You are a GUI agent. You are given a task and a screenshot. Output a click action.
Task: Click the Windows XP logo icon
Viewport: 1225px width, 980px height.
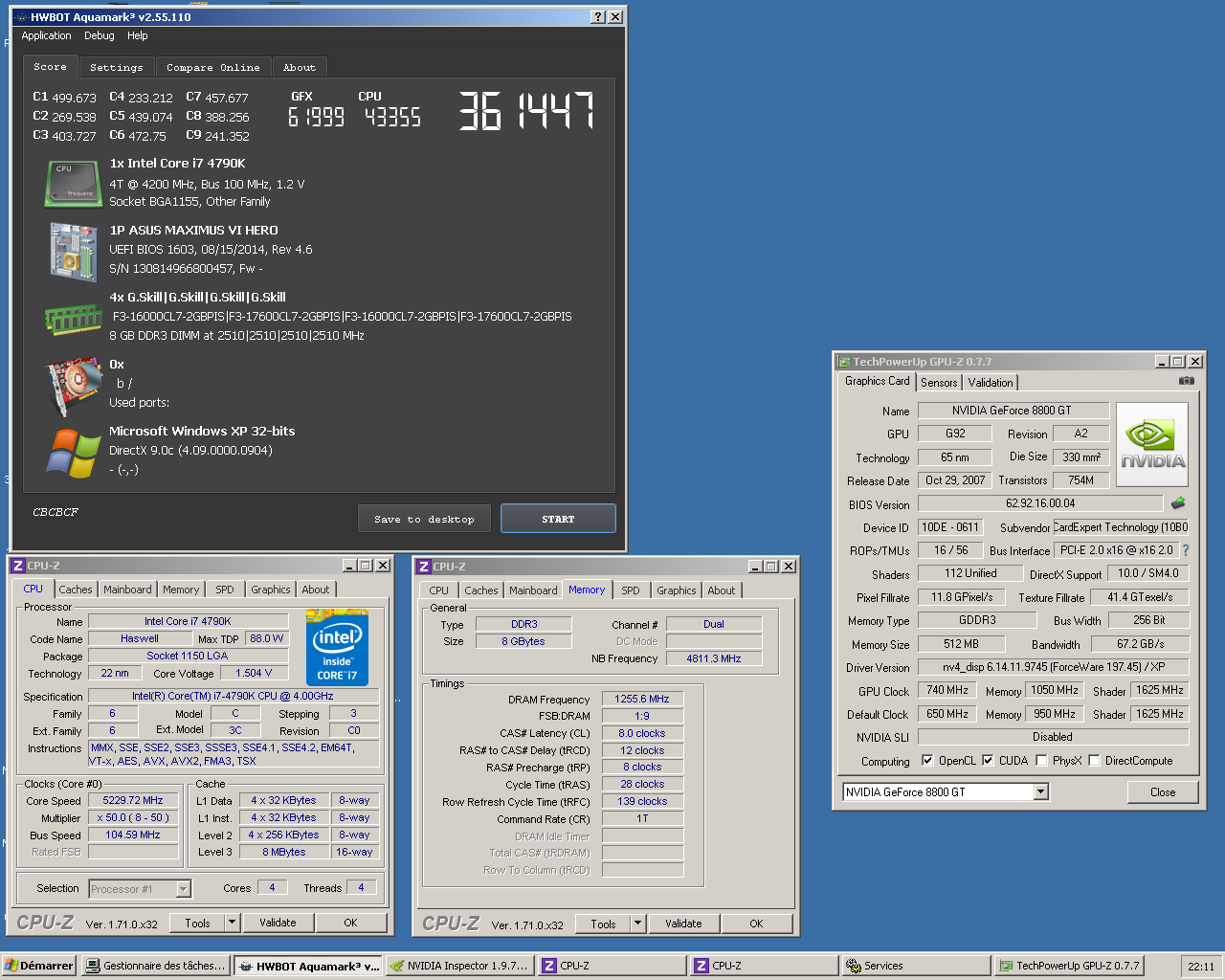click(x=74, y=454)
